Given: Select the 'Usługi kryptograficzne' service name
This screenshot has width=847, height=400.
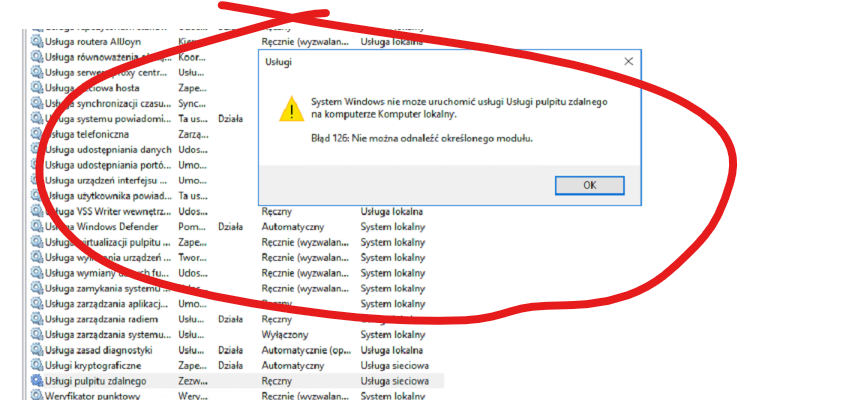Looking at the screenshot, I should [x=93, y=365].
